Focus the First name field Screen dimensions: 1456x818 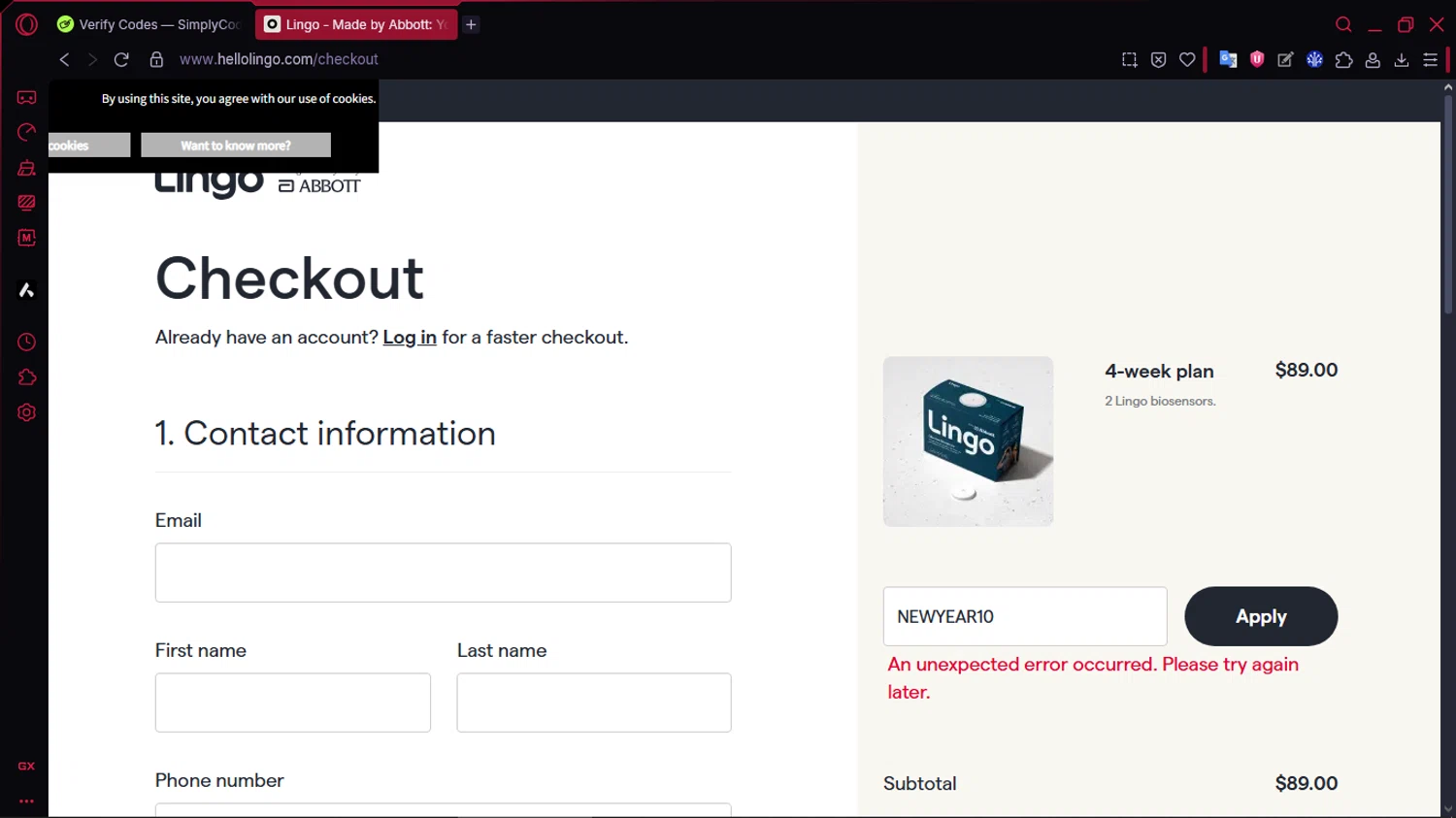click(x=292, y=703)
